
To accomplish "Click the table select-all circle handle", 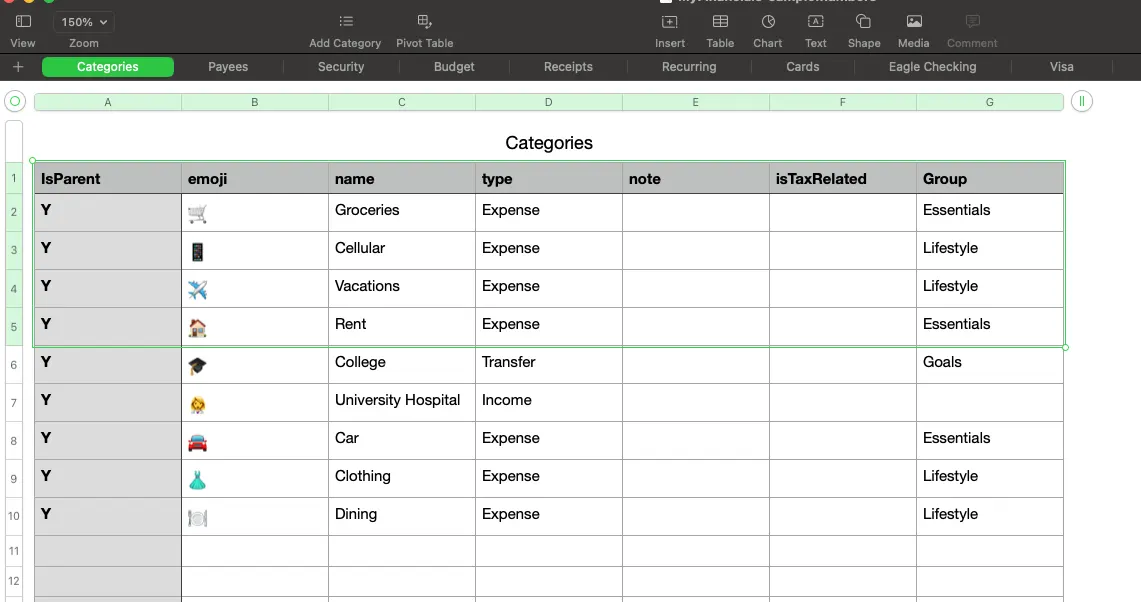I will pyautogui.click(x=14, y=101).
